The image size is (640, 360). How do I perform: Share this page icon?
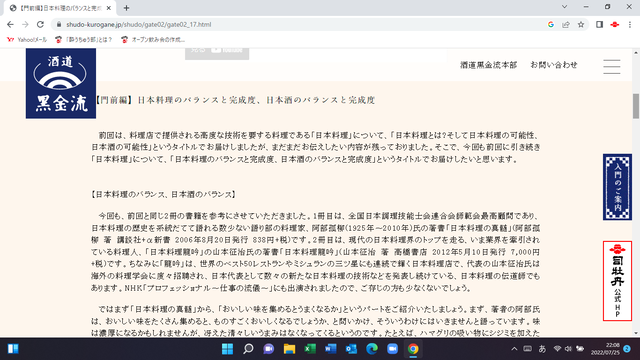[x=566, y=24]
